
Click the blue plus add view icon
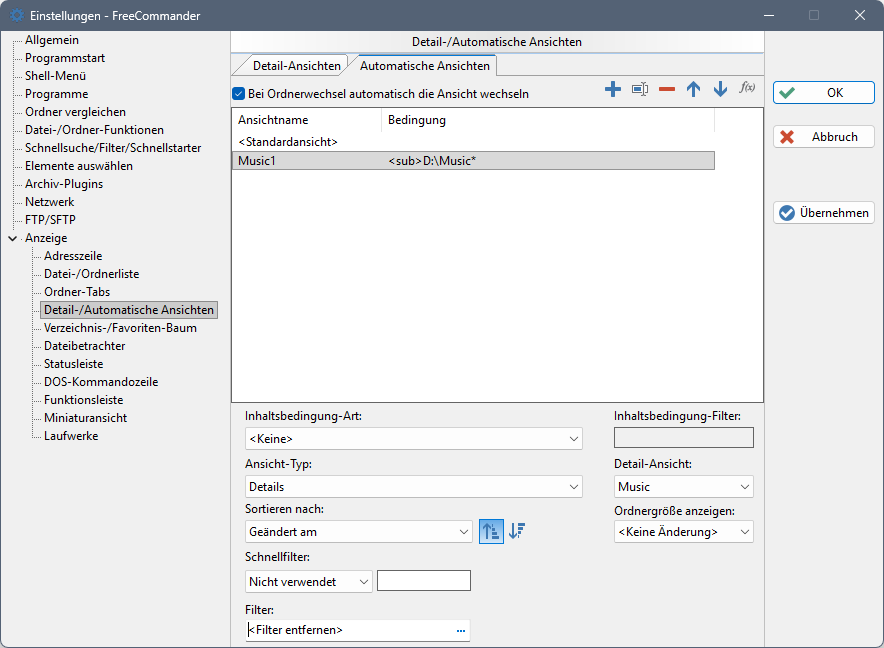point(613,90)
